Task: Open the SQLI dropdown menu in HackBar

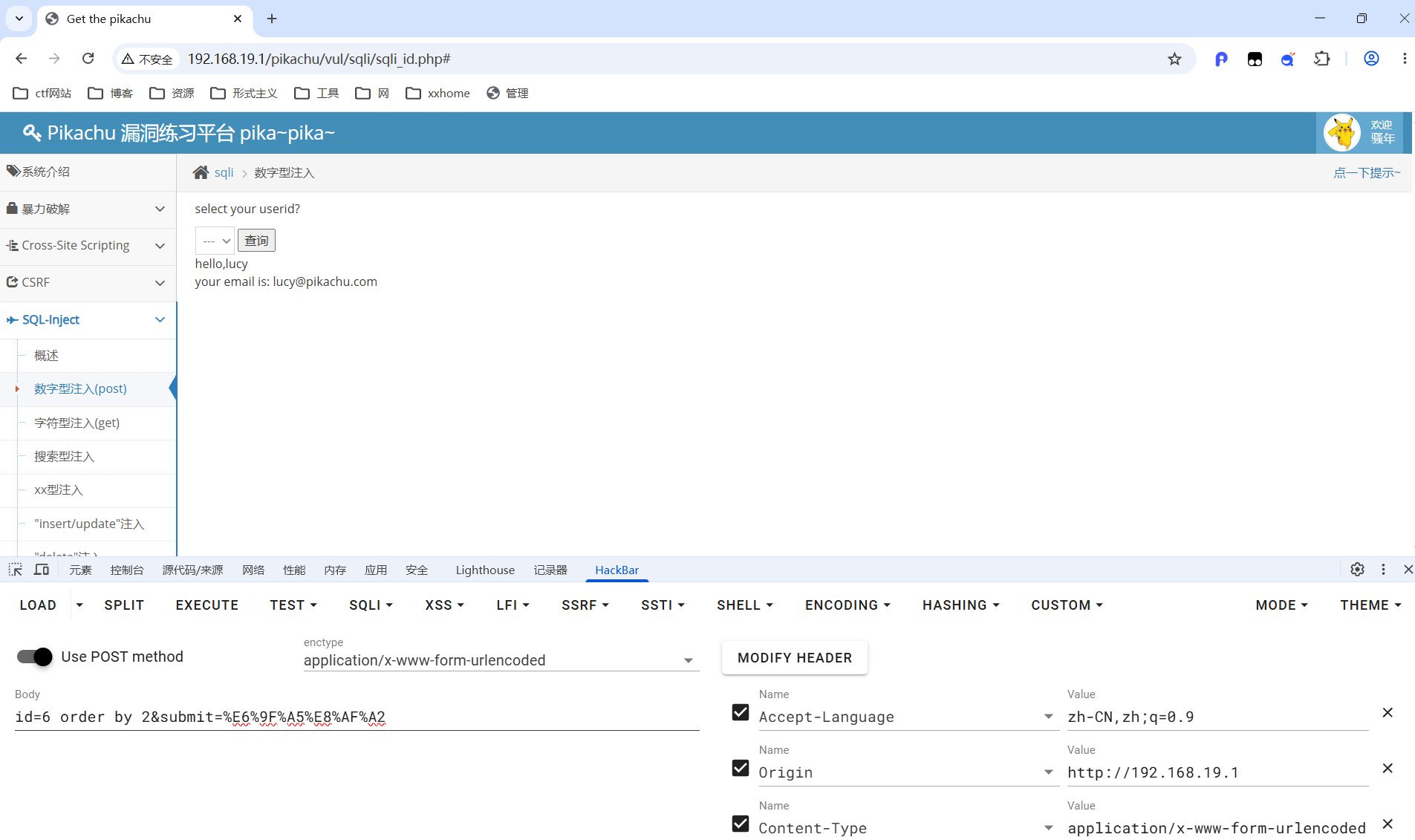Action: click(371, 605)
